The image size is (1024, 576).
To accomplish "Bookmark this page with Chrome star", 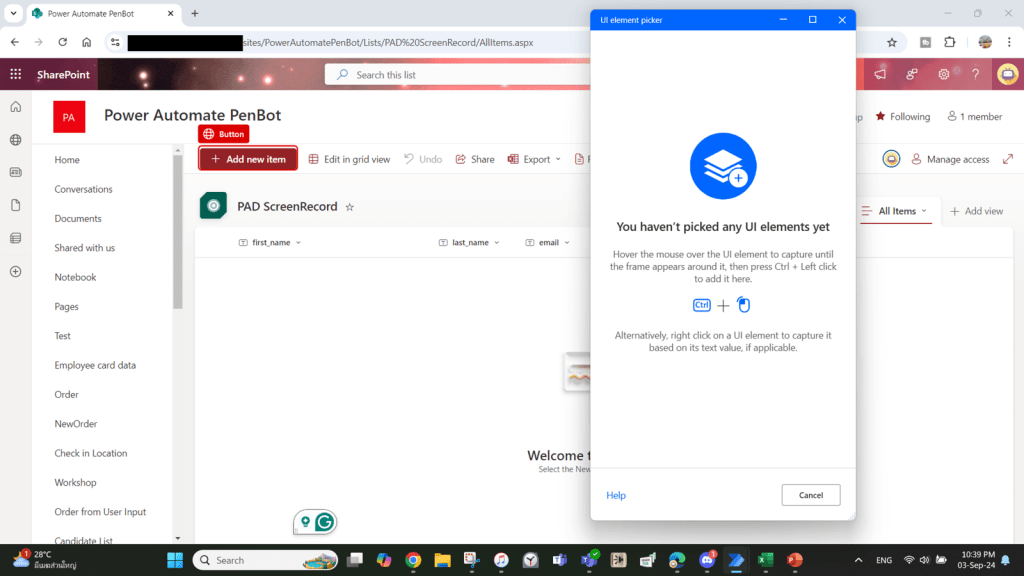I will coord(891,42).
